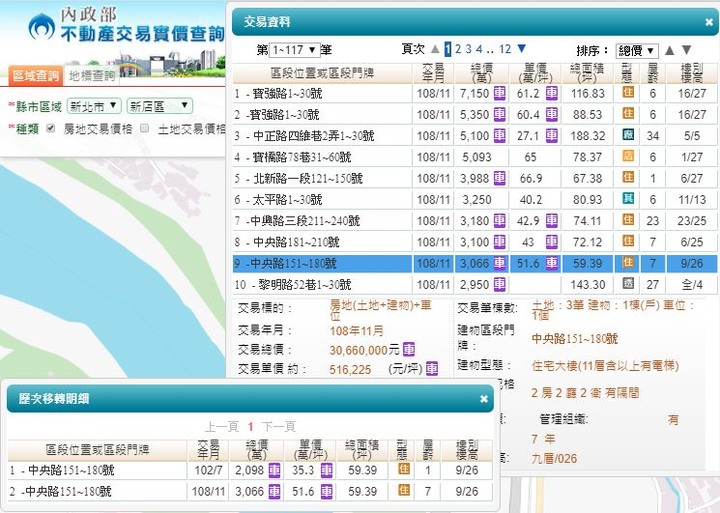The height and width of the screenshot is (513, 720).
Task: Click 下一頁 in transfer history
Action: [x=279, y=427]
